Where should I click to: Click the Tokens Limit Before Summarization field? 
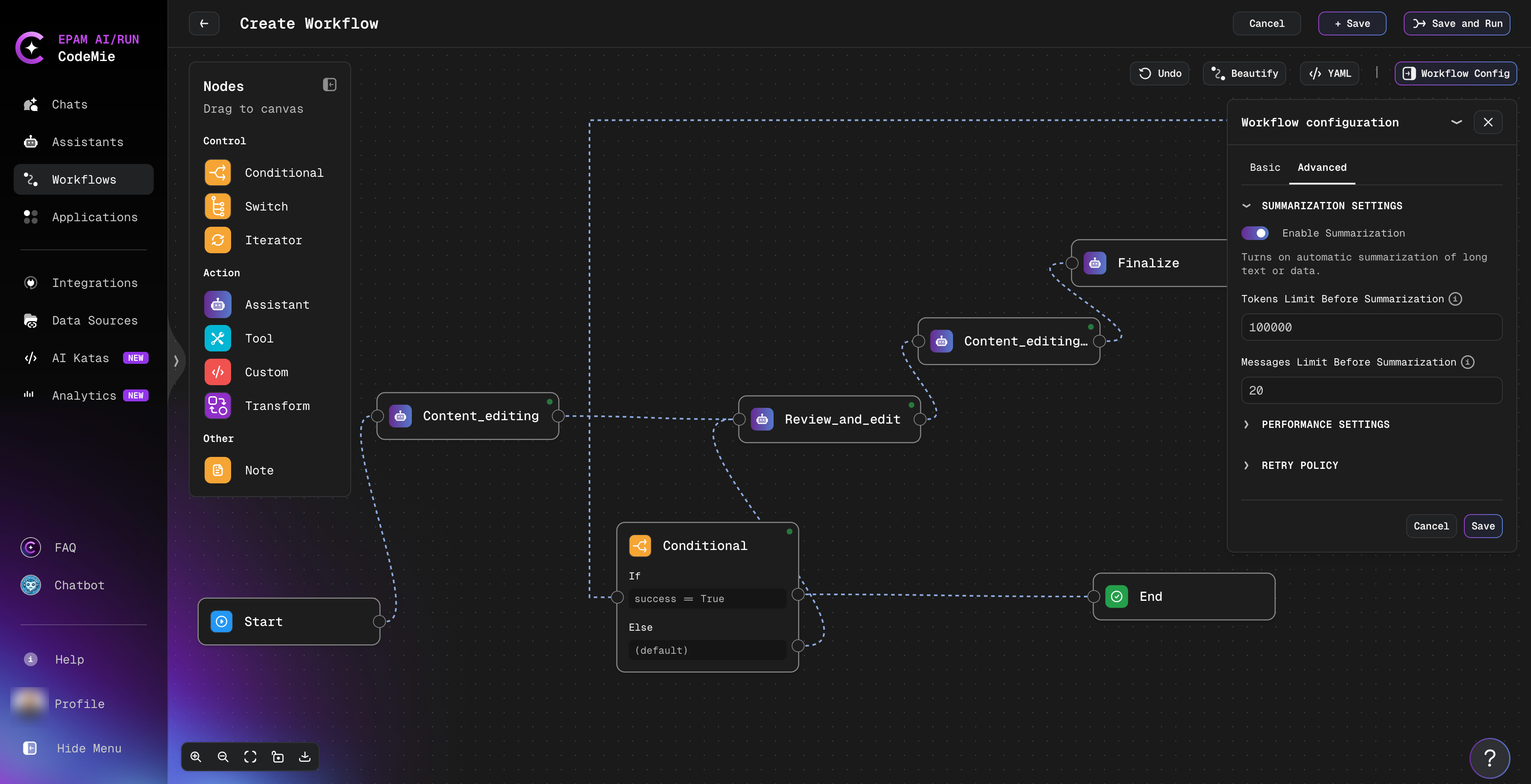coord(1371,327)
